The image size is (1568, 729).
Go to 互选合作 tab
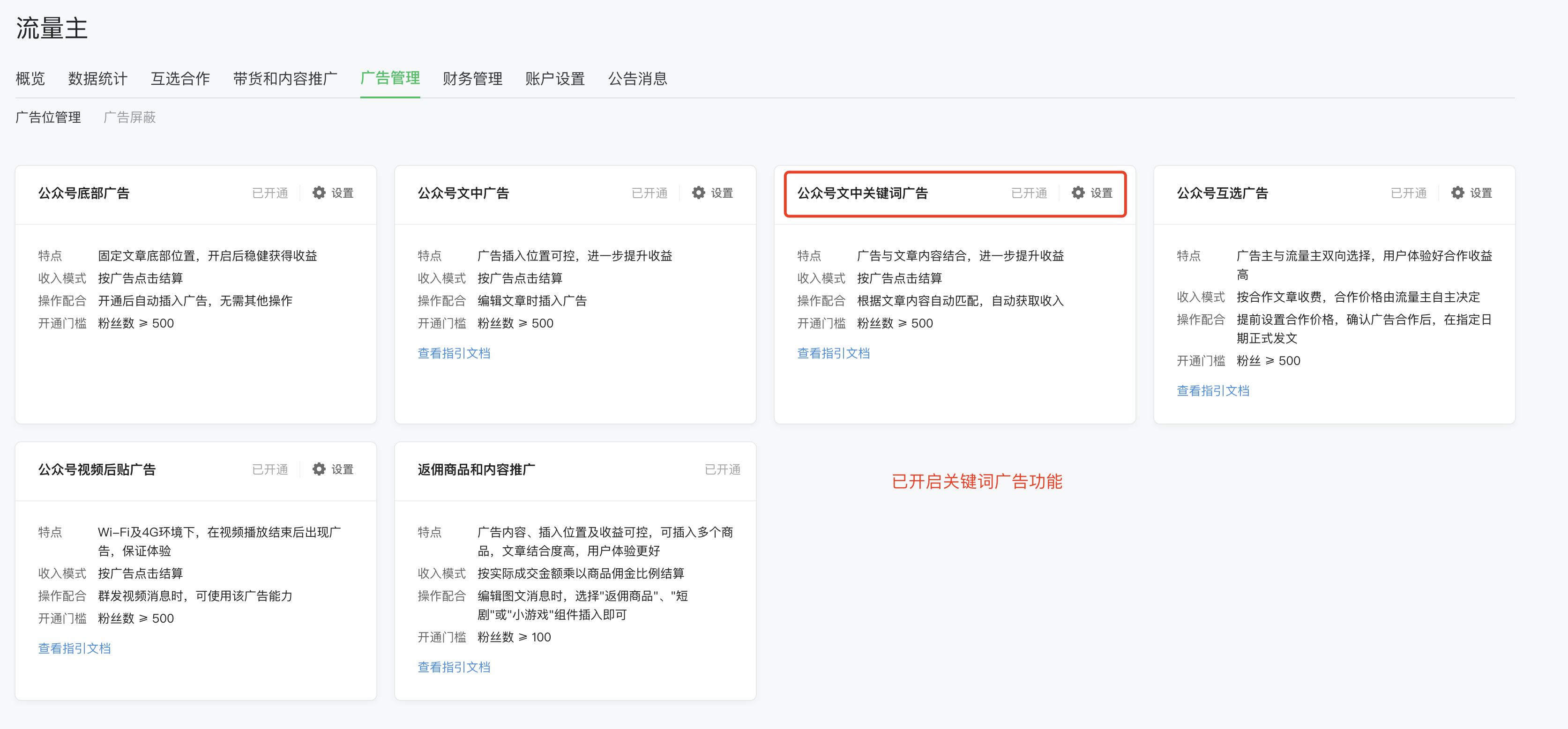coord(180,79)
